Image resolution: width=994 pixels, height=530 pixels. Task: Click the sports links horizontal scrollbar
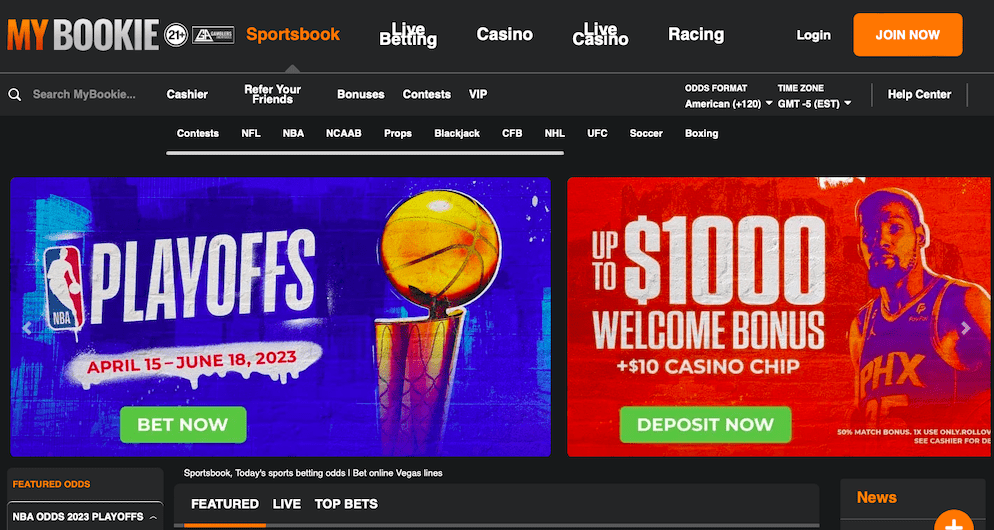365,153
